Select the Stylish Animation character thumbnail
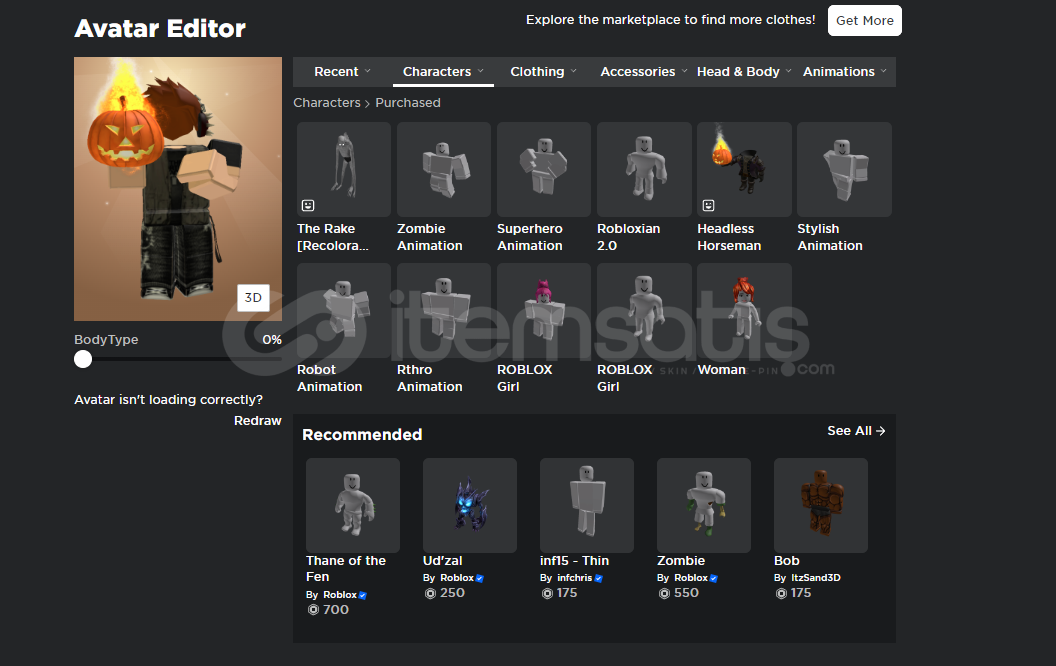Viewport: 1056px width, 666px height. [x=844, y=169]
